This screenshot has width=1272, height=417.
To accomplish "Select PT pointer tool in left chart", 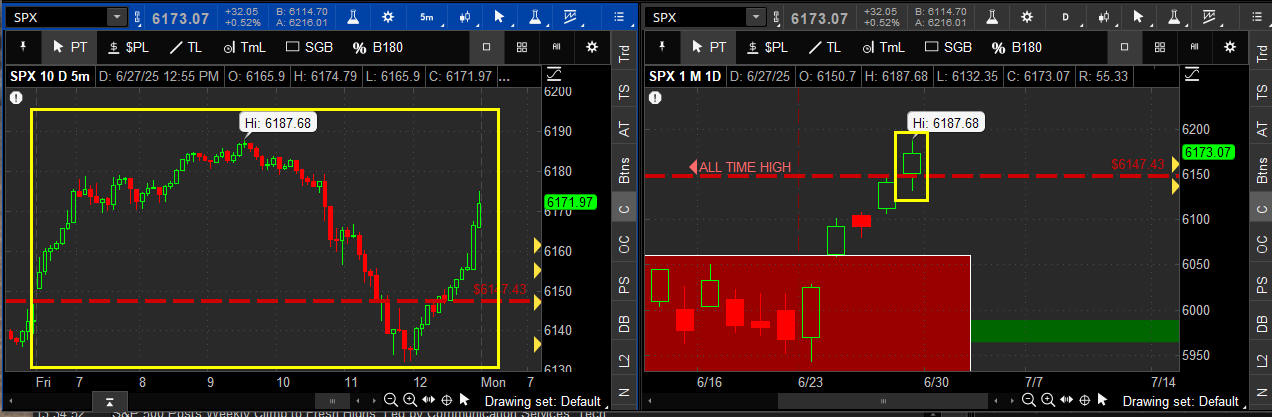I will [x=68, y=47].
